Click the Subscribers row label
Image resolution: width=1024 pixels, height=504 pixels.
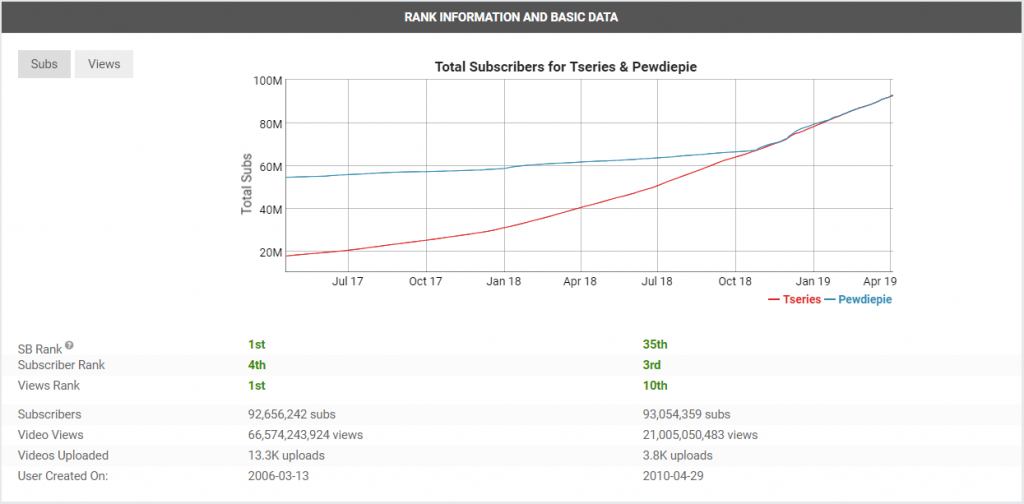50,415
